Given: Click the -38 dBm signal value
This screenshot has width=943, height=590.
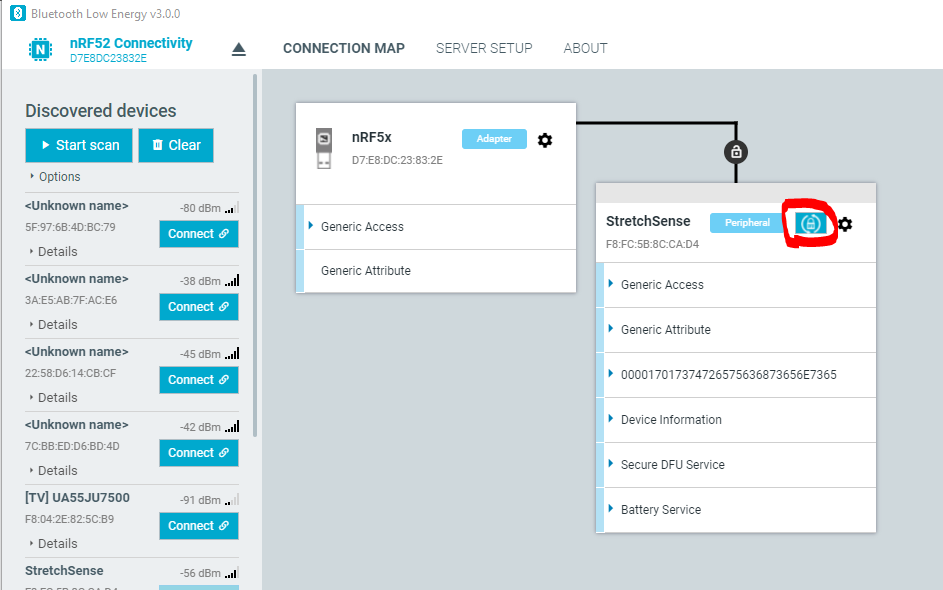Looking at the screenshot, I should 200,281.
